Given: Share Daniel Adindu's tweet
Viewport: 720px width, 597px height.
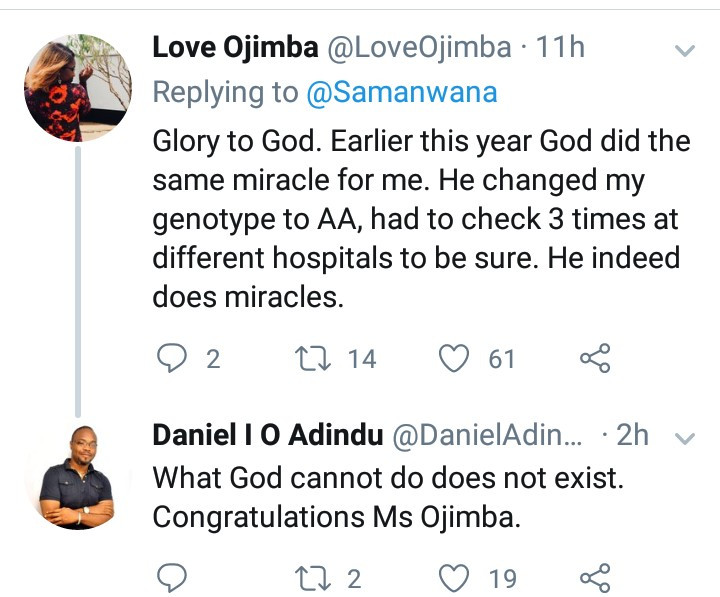Looking at the screenshot, I should pyautogui.click(x=595, y=577).
